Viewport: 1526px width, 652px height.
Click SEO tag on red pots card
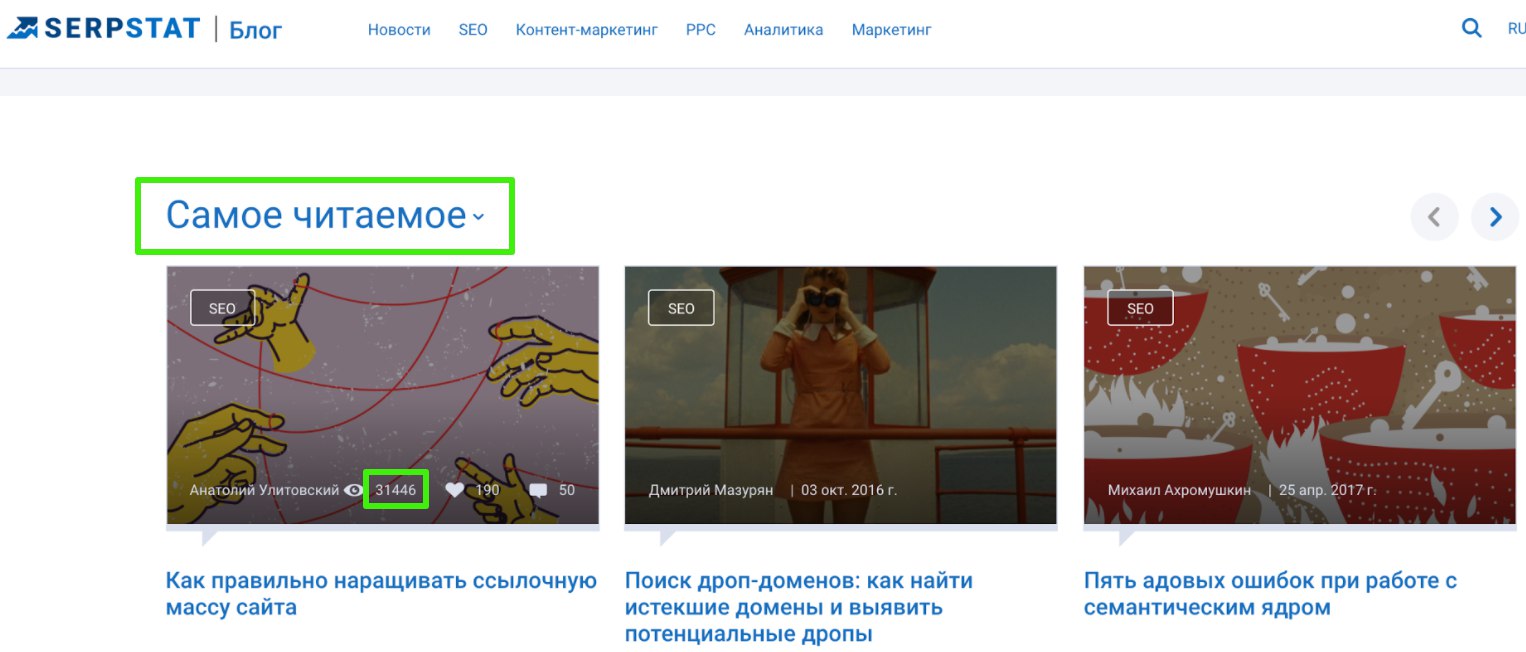[x=1140, y=308]
